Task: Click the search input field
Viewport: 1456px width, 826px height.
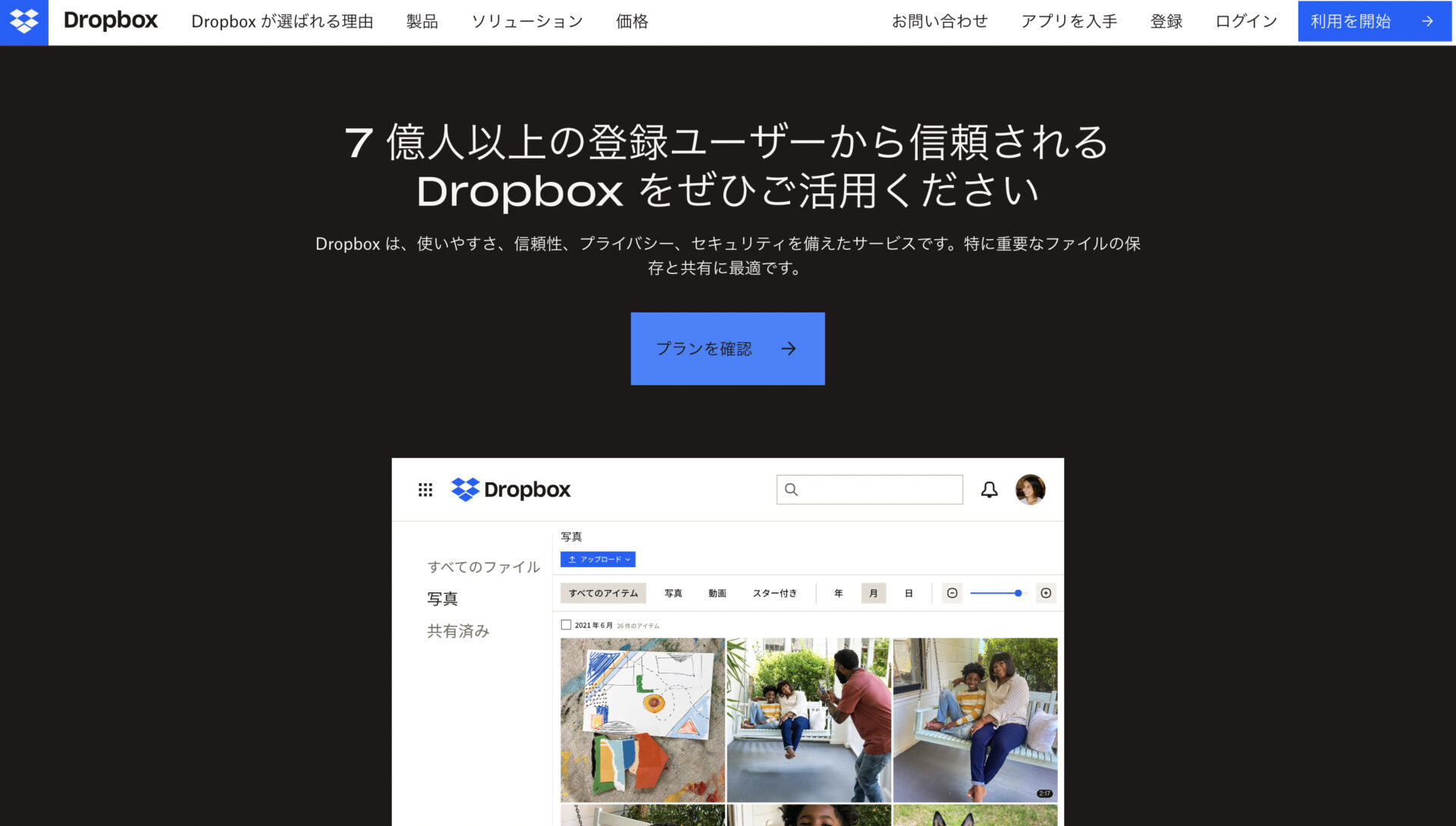Action: [869, 489]
